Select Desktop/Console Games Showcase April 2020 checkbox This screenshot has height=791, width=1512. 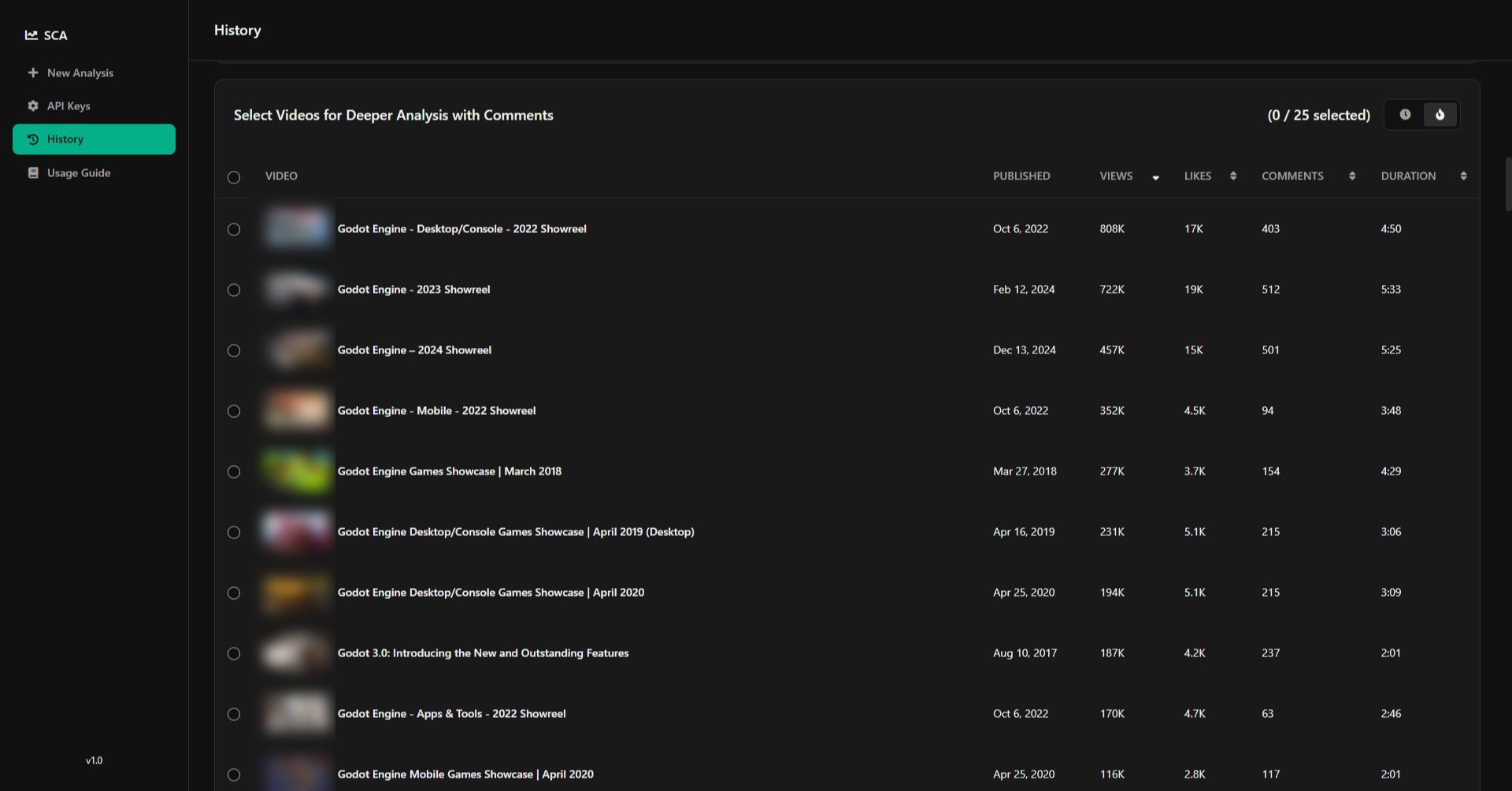(x=234, y=593)
